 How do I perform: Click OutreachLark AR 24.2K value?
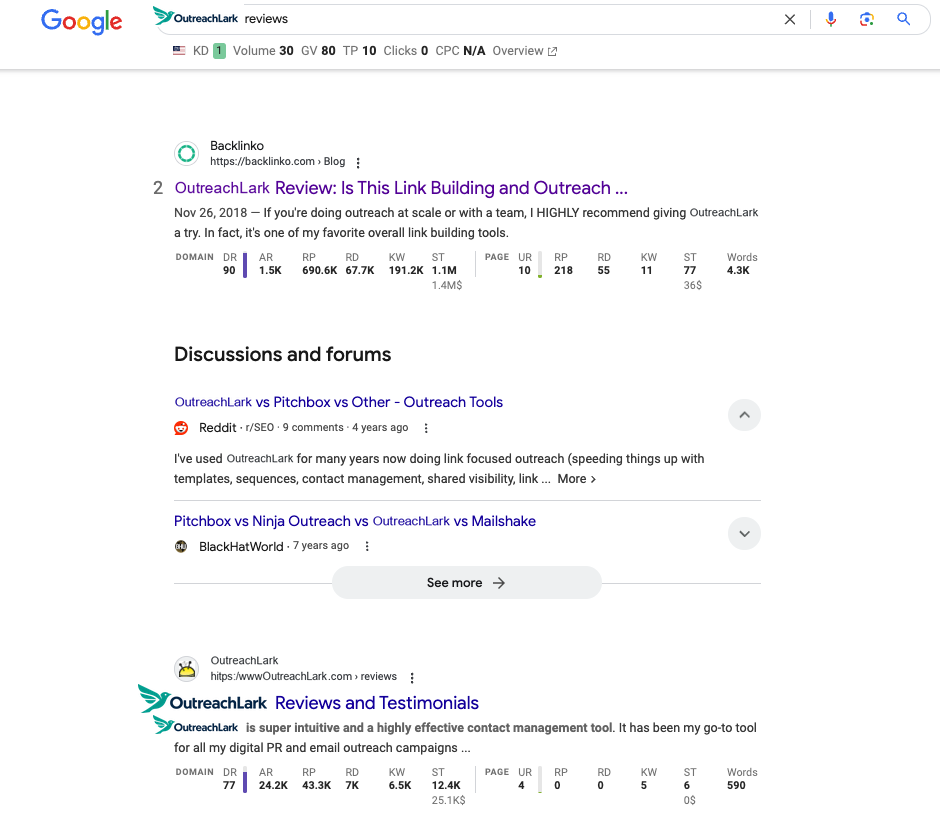(x=273, y=786)
